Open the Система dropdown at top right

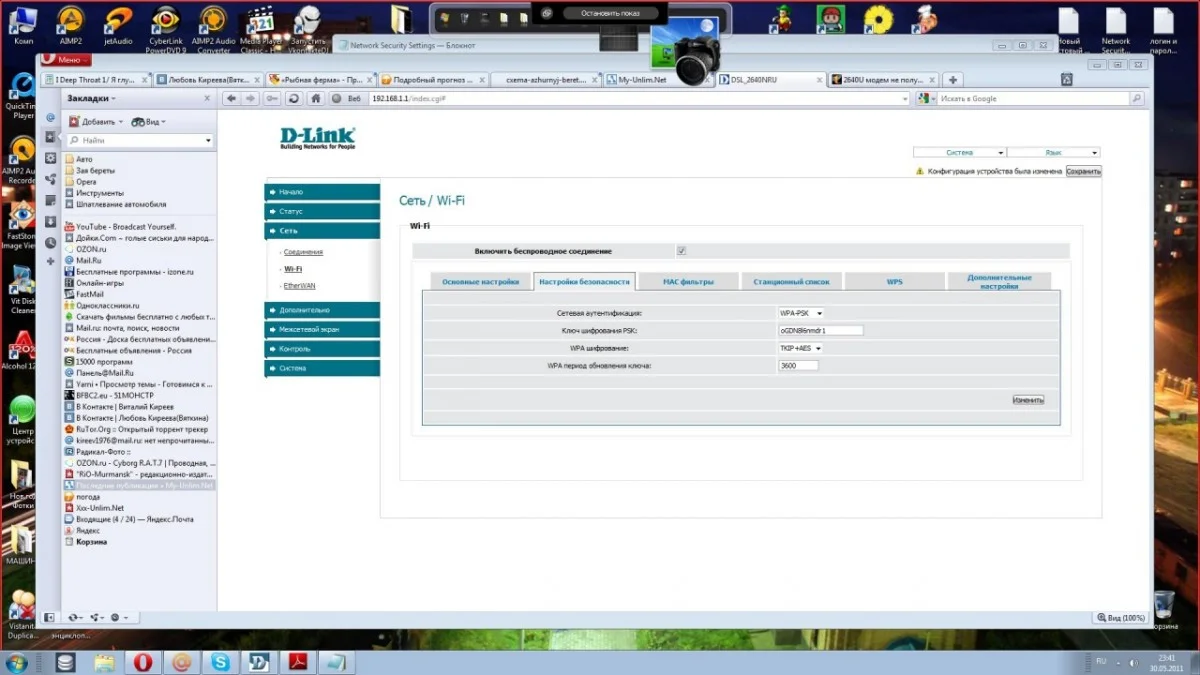click(959, 153)
